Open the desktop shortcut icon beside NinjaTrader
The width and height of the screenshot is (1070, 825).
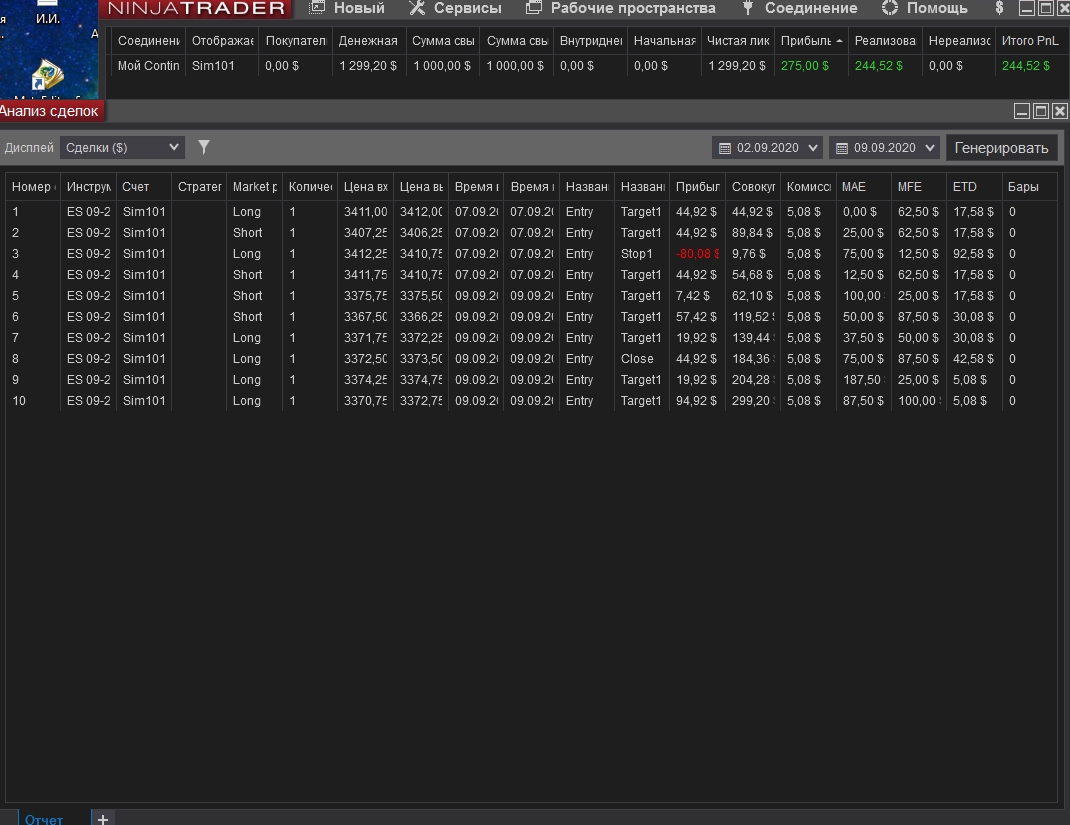[x=46, y=75]
